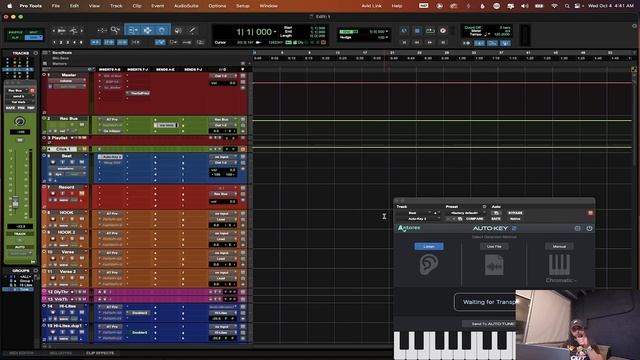Open the Auto-Key 2 insert selector dropdown

(x=419, y=219)
